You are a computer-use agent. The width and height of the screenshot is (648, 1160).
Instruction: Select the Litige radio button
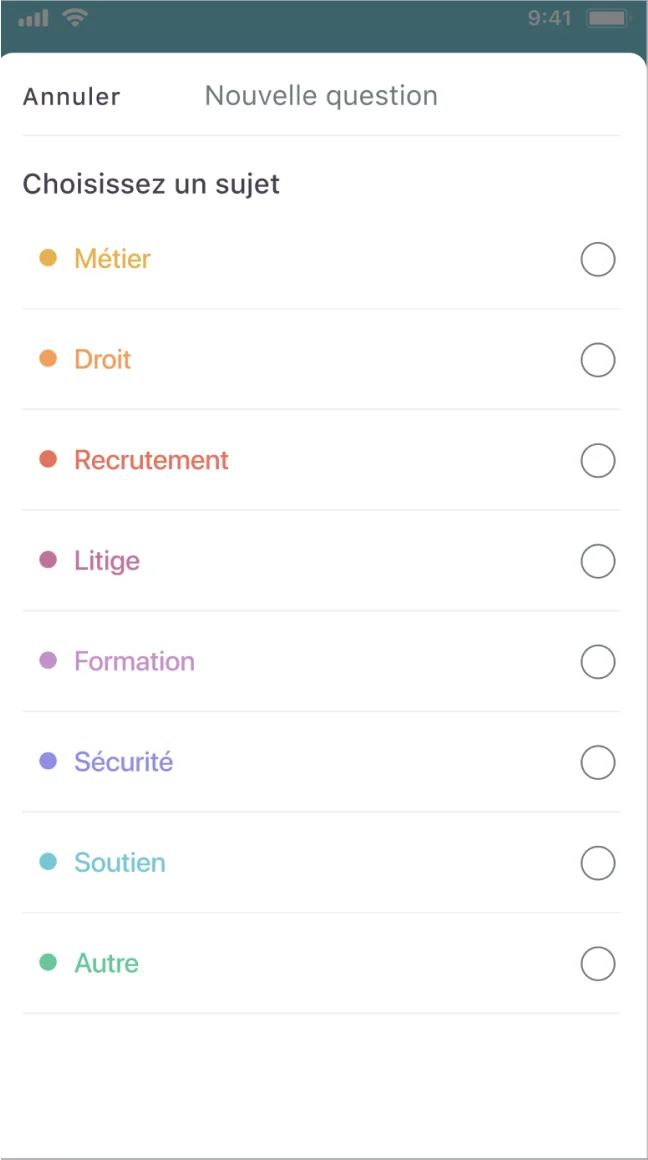[597, 561]
